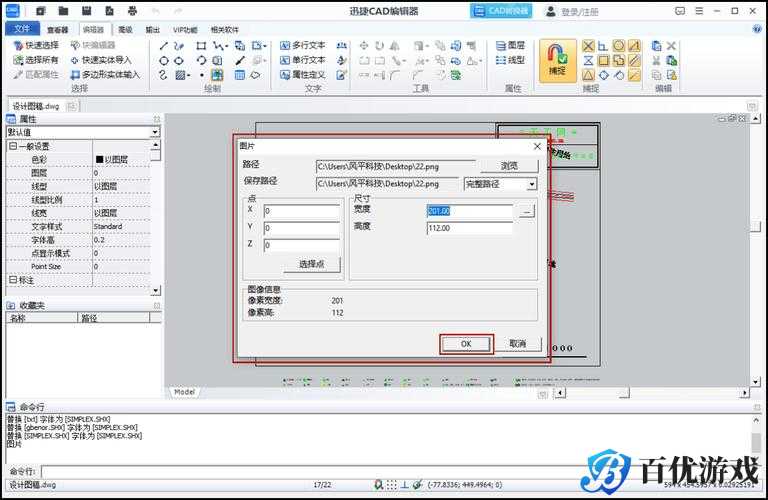
Task: Click the 浏览 browse button
Action: pos(509,166)
